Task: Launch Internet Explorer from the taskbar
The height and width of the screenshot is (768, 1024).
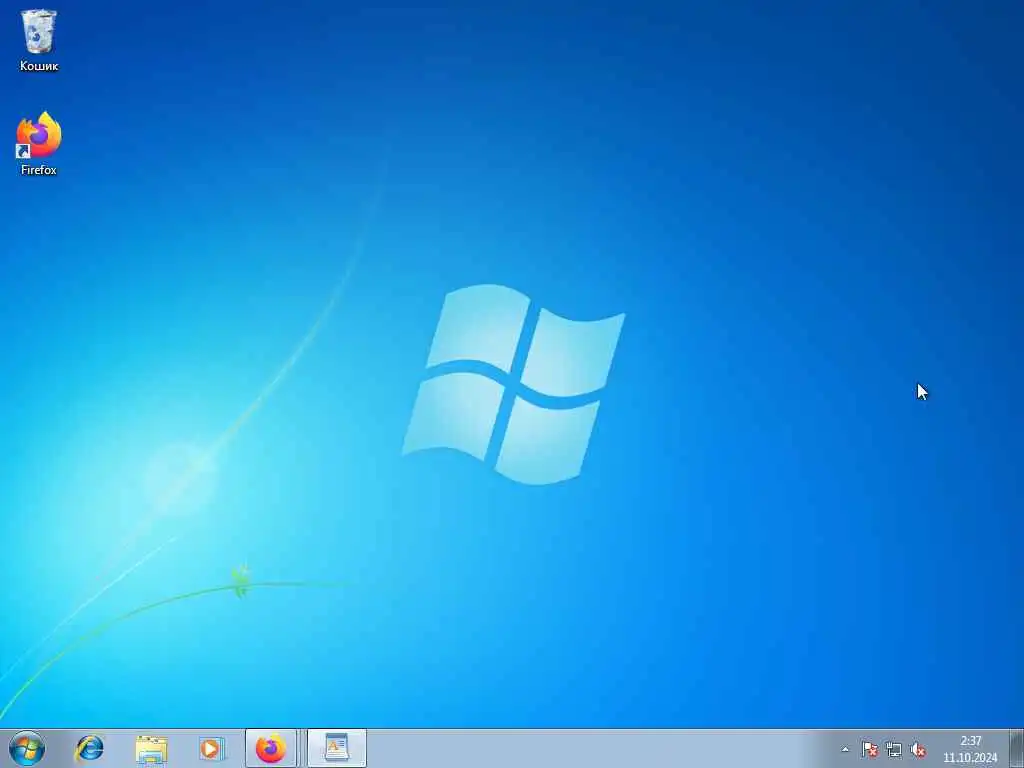Action: pyautogui.click(x=89, y=748)
